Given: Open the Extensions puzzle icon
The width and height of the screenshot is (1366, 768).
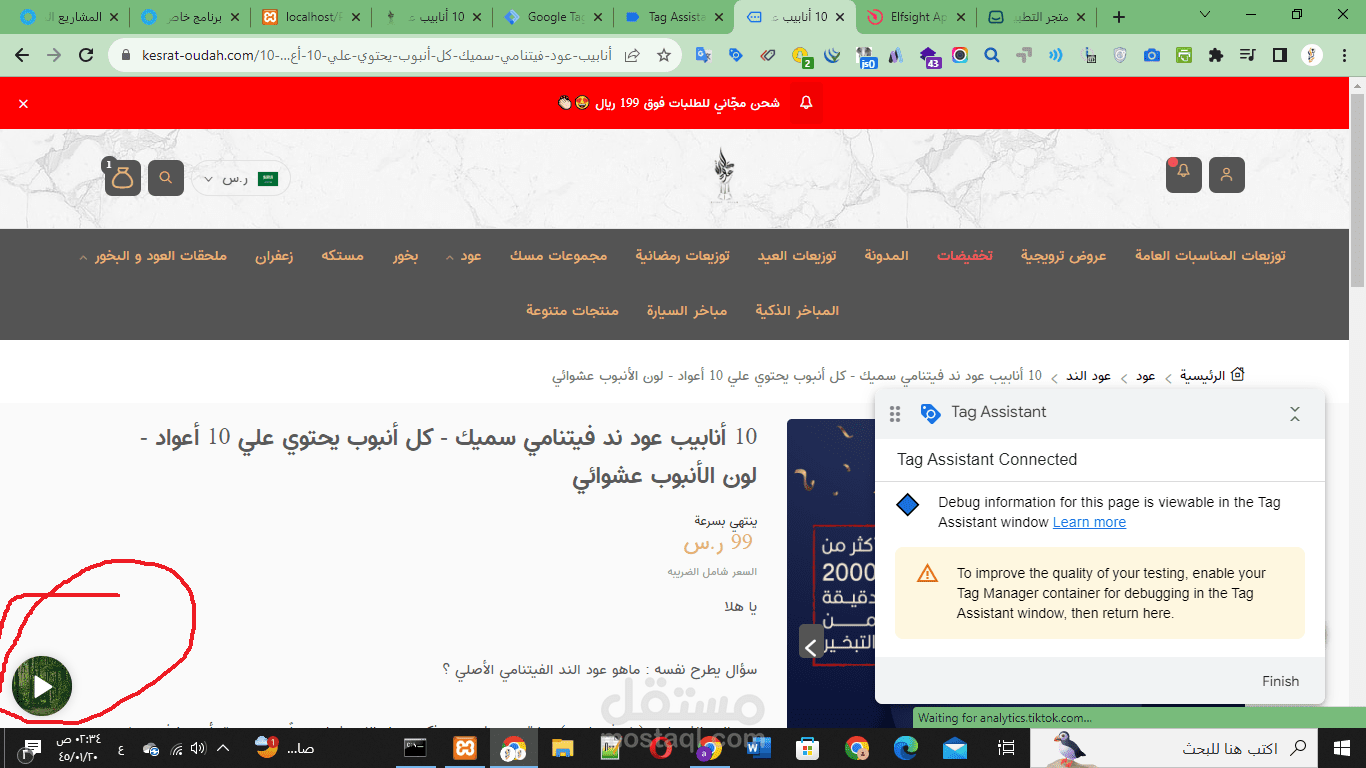Looking at the screenshot, I should click(1216, 56).
